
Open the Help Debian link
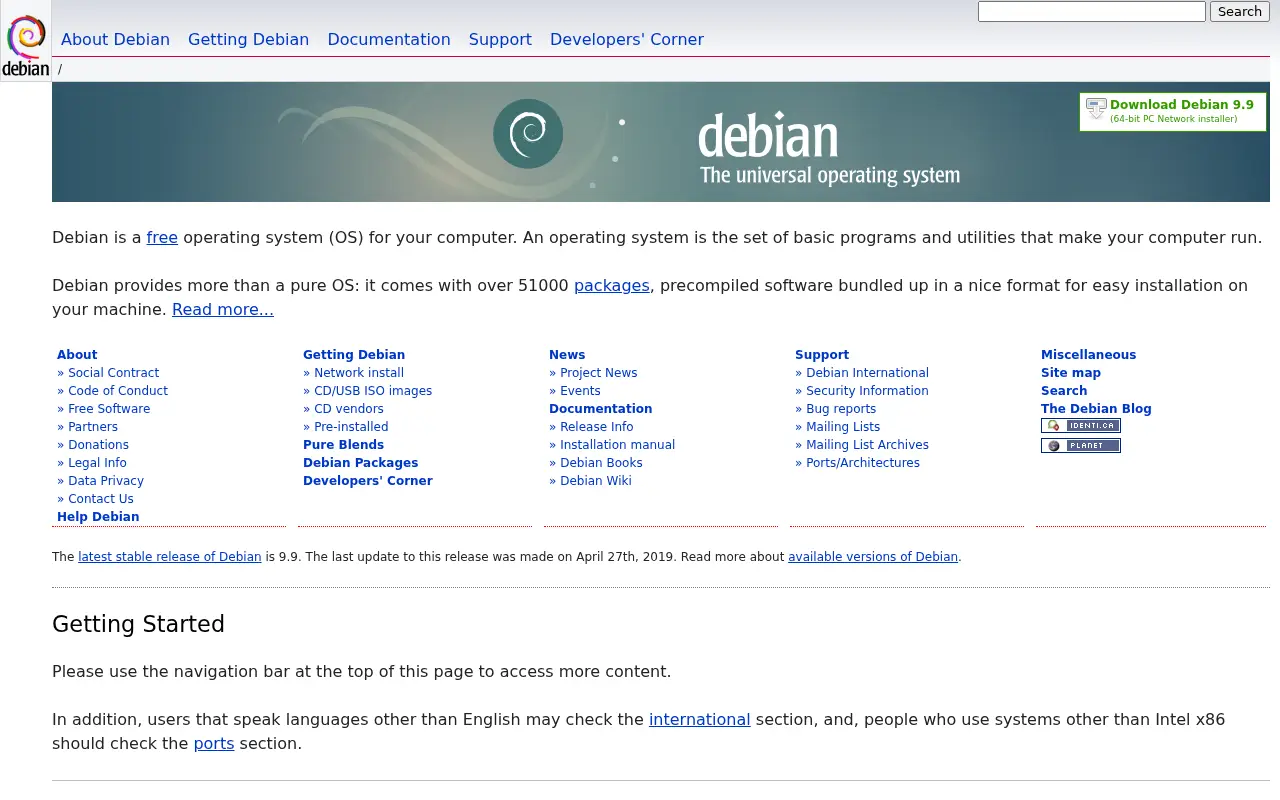point(98,517)
